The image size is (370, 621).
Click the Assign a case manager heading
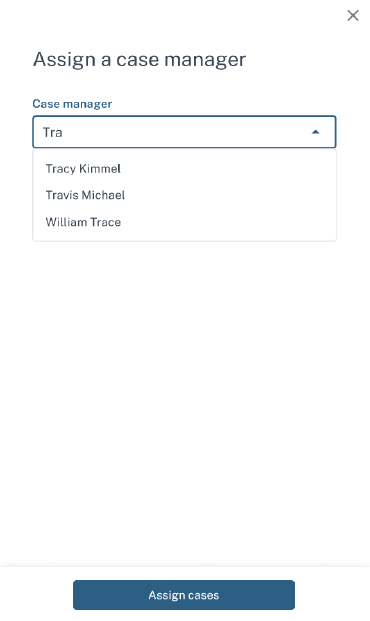(x=139, y=60)
